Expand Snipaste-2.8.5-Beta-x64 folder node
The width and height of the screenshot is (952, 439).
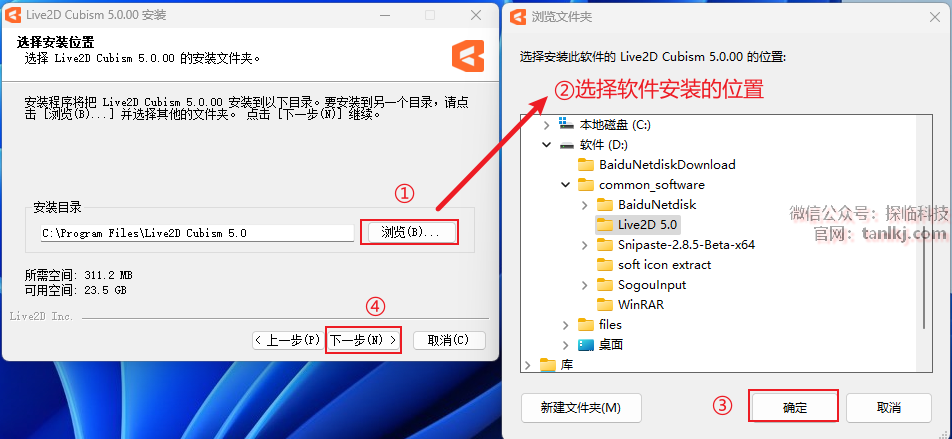pos(585,245)
